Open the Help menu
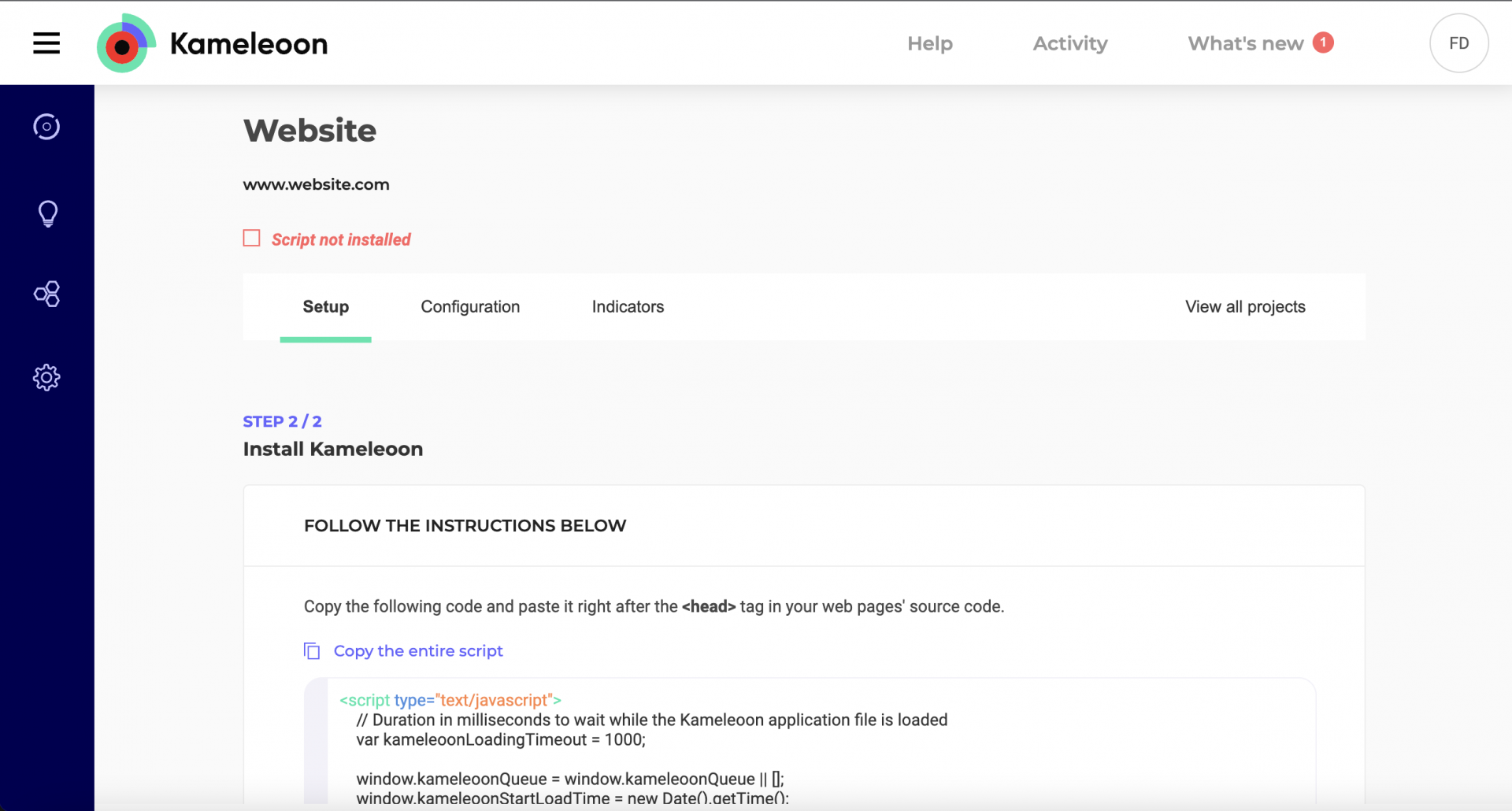Viewport: 1512px width, 811px height. click(930, 43)
